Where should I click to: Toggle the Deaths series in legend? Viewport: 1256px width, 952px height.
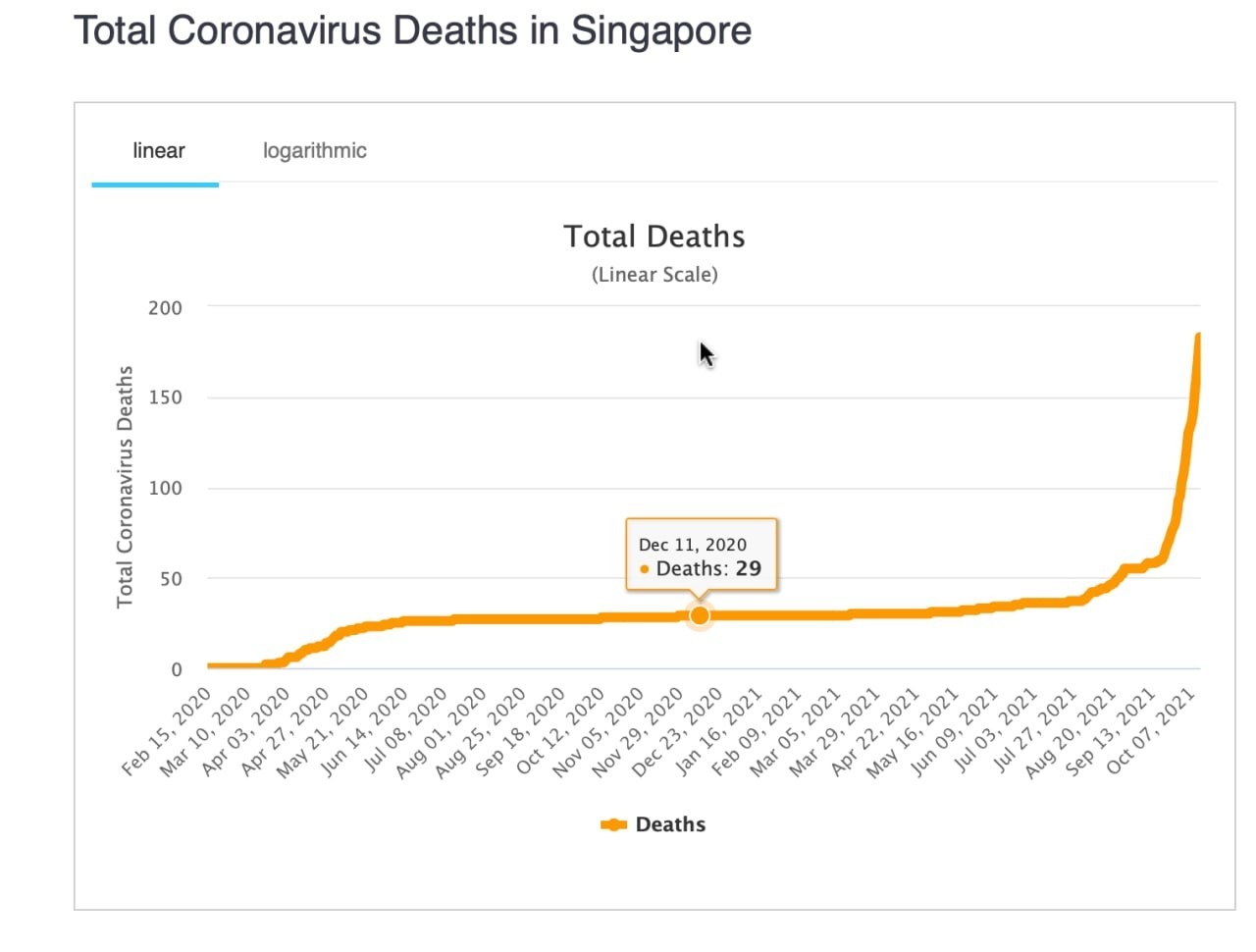[x=670, y=824]
